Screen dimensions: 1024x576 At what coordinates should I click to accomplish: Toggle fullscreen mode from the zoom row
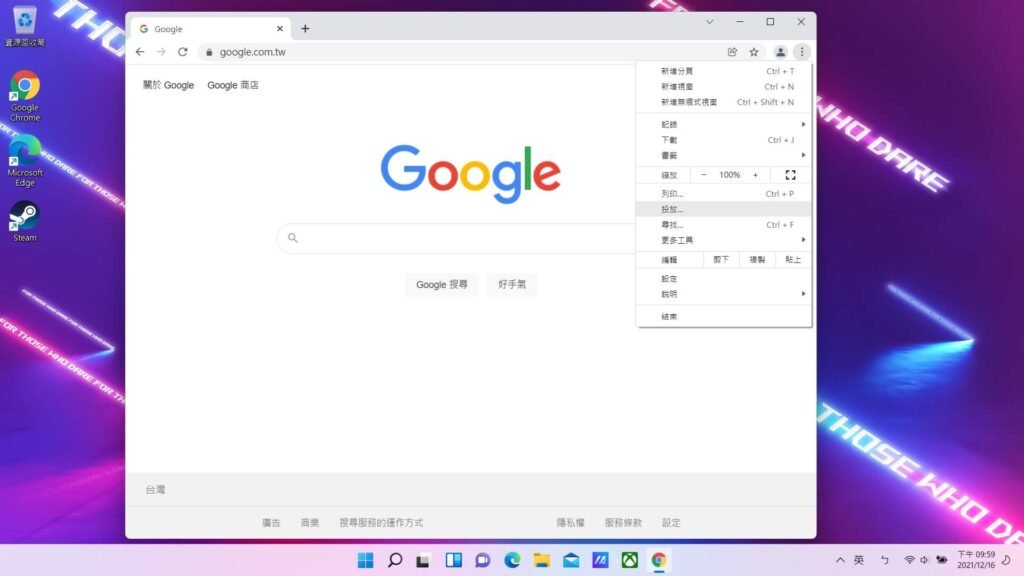click(790, 175)
